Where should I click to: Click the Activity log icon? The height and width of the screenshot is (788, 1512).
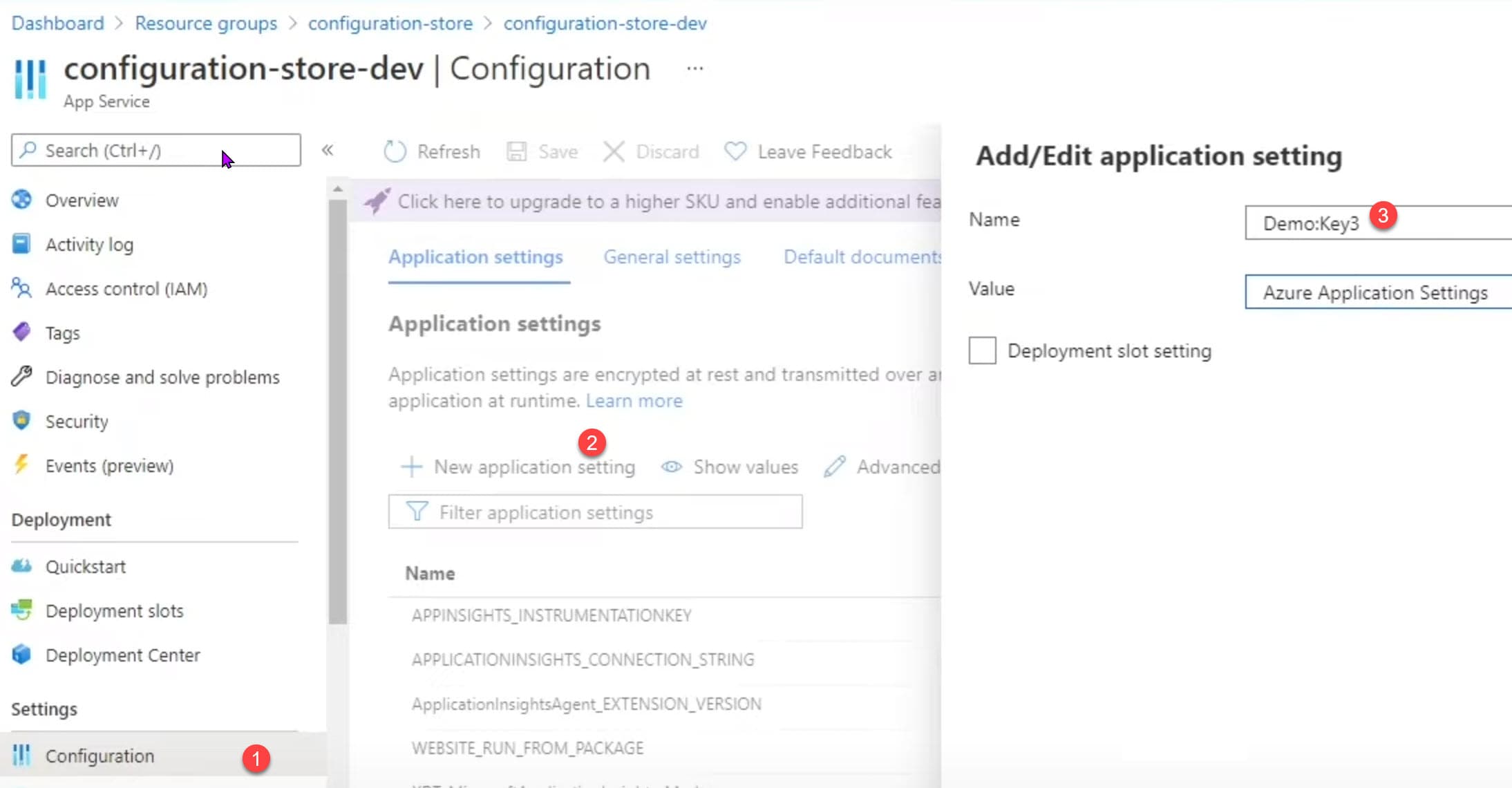point(21,244)
